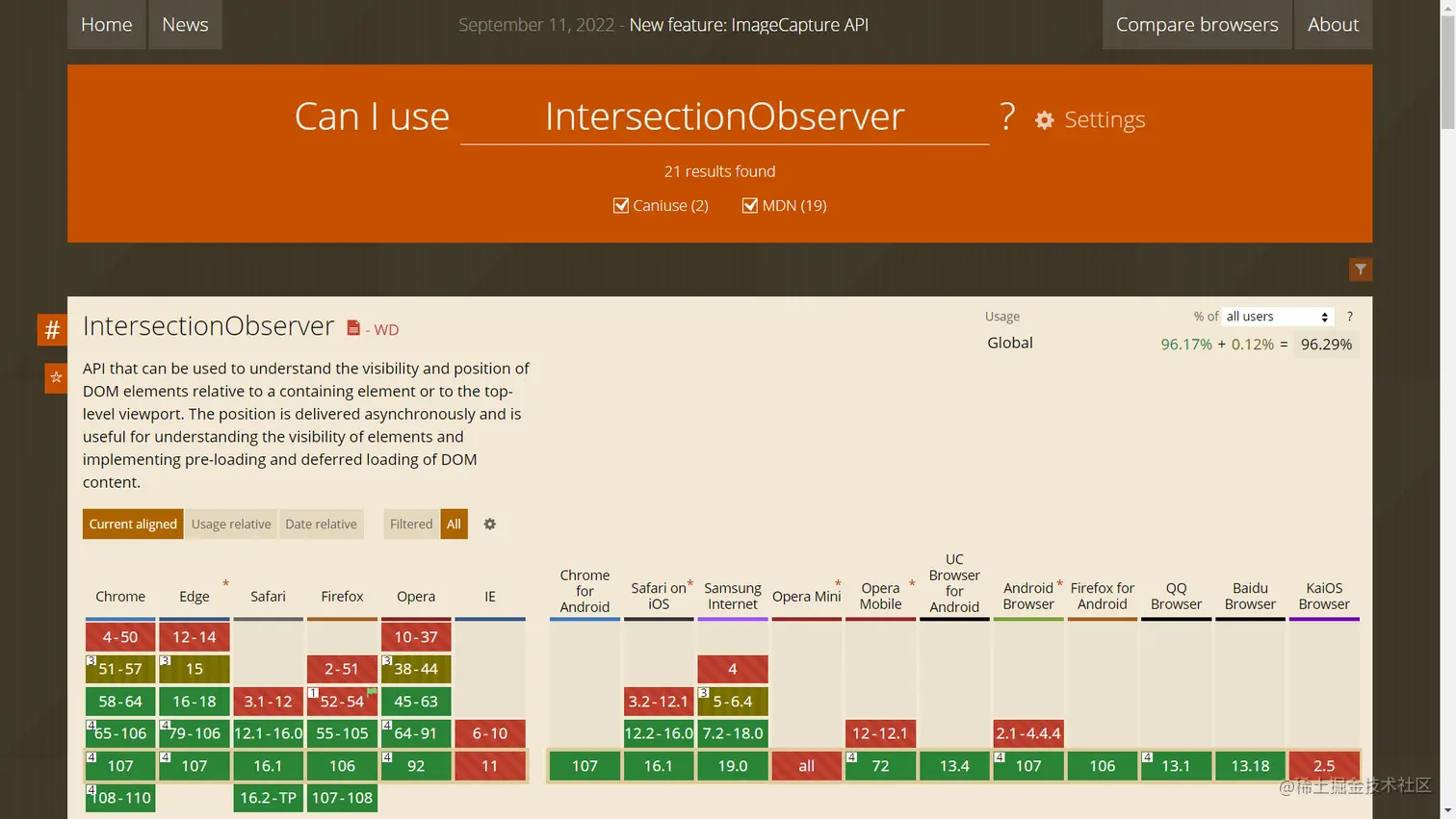
Task: Open the About page
Action: click(x=1333, y=24)
